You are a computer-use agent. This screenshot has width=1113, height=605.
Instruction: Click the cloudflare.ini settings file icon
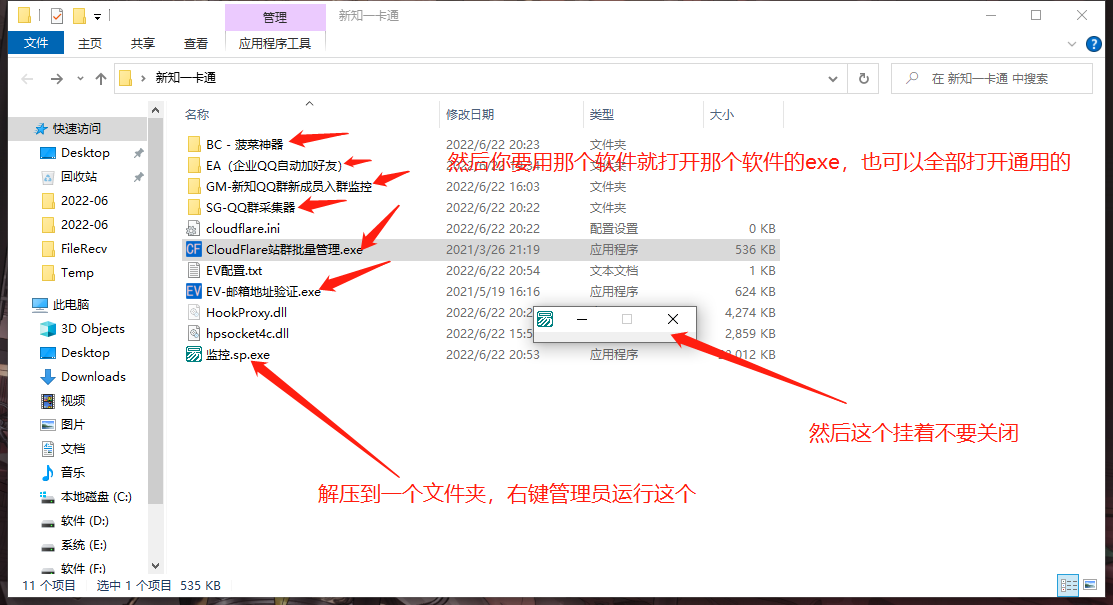(193, 228)
